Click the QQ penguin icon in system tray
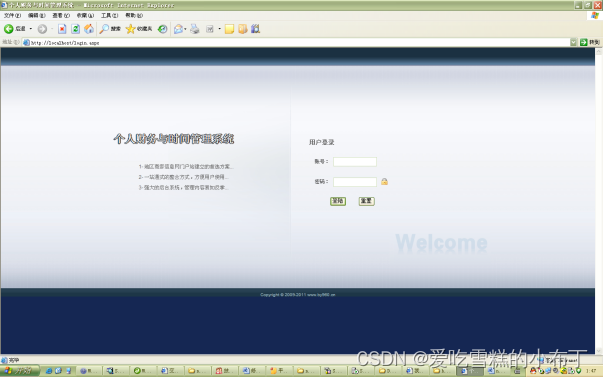The image size is (604, 378). (x=533, y=371)
